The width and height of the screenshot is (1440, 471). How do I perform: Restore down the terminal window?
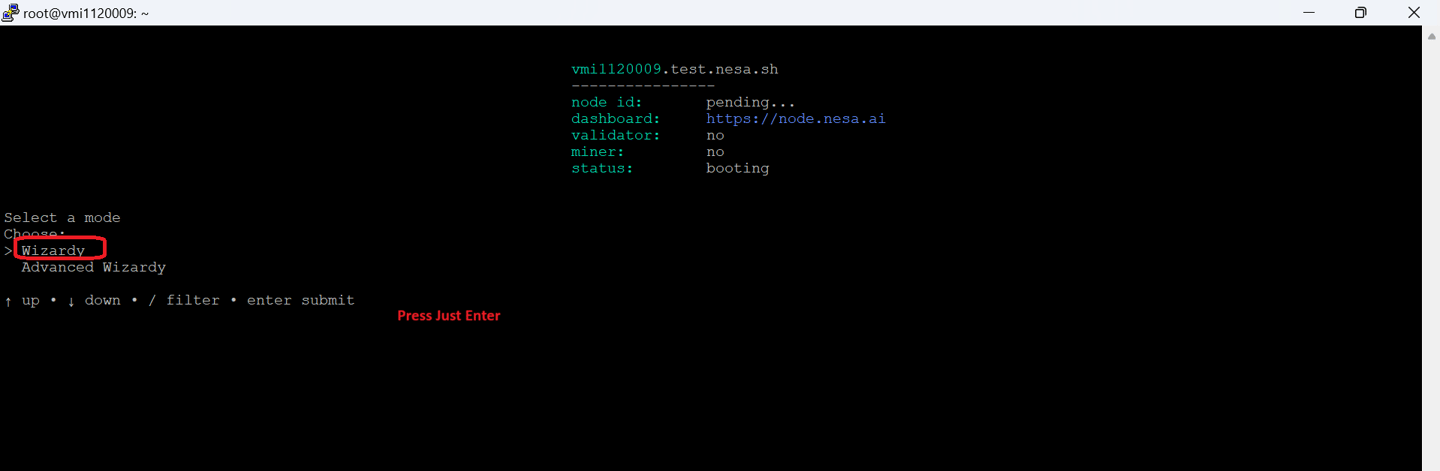tap(1361, 12)
